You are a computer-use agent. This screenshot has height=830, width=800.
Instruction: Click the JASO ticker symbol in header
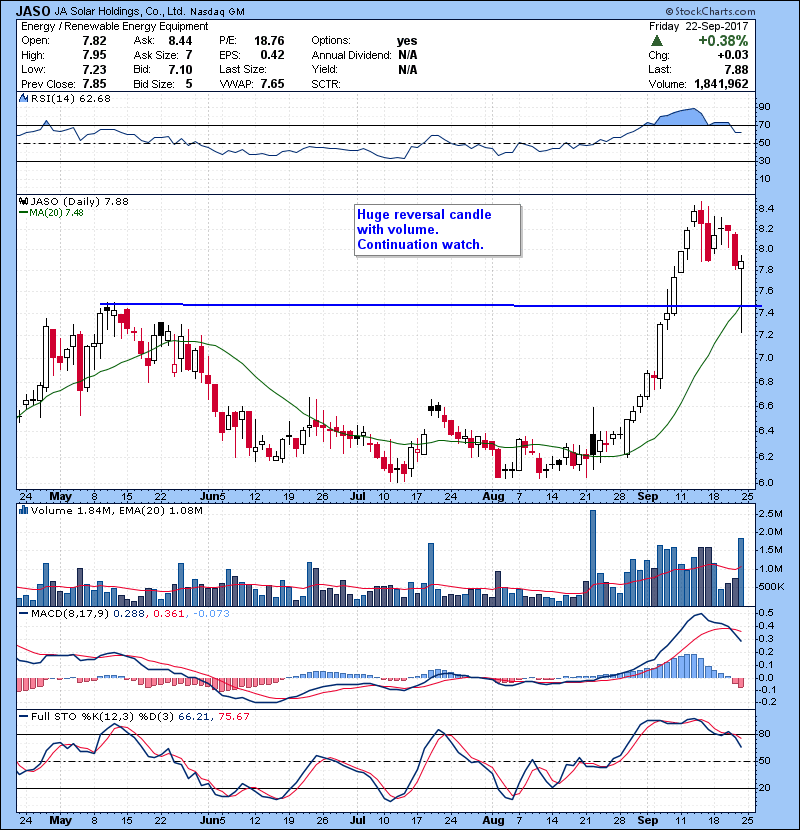33,11
